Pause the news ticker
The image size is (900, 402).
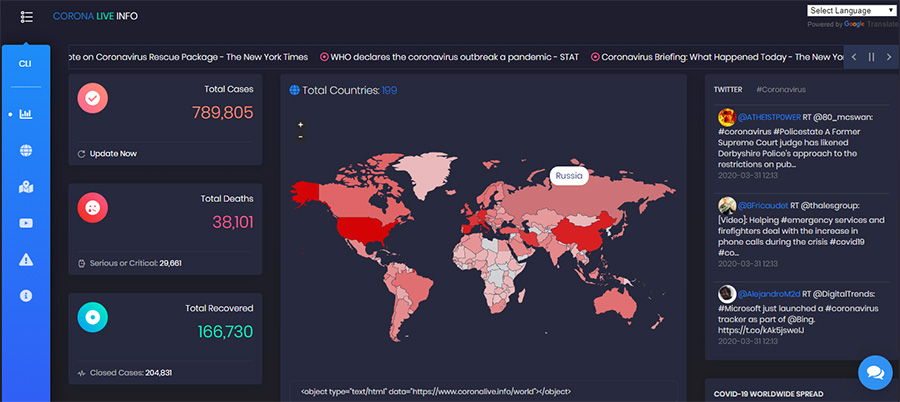(871, 57)
